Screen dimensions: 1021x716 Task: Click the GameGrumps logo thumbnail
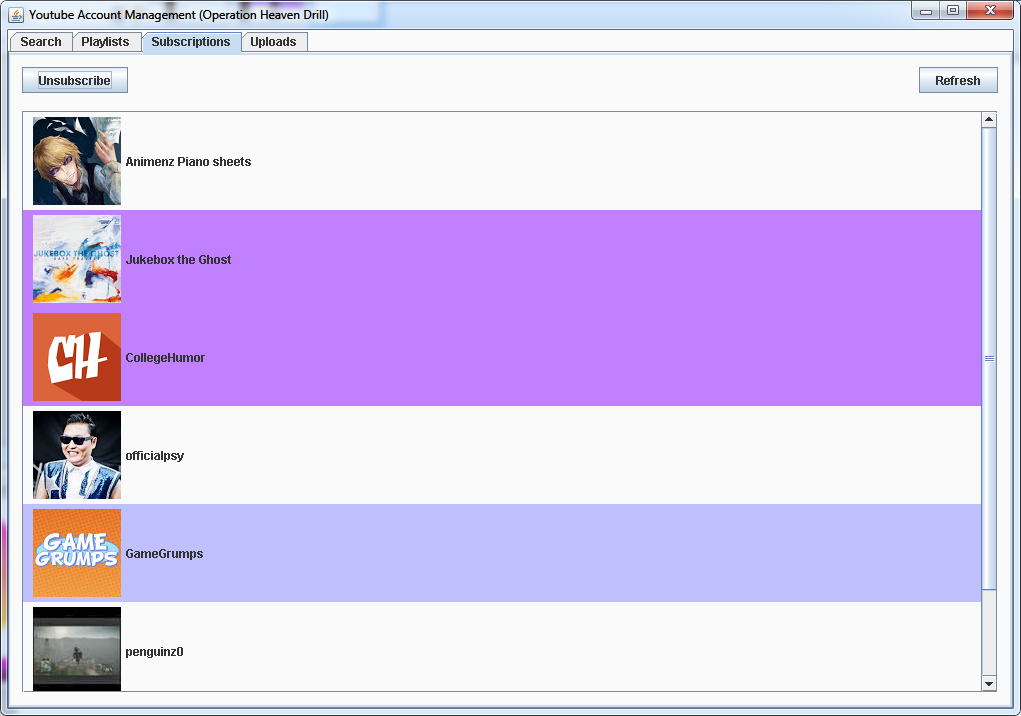77,553
